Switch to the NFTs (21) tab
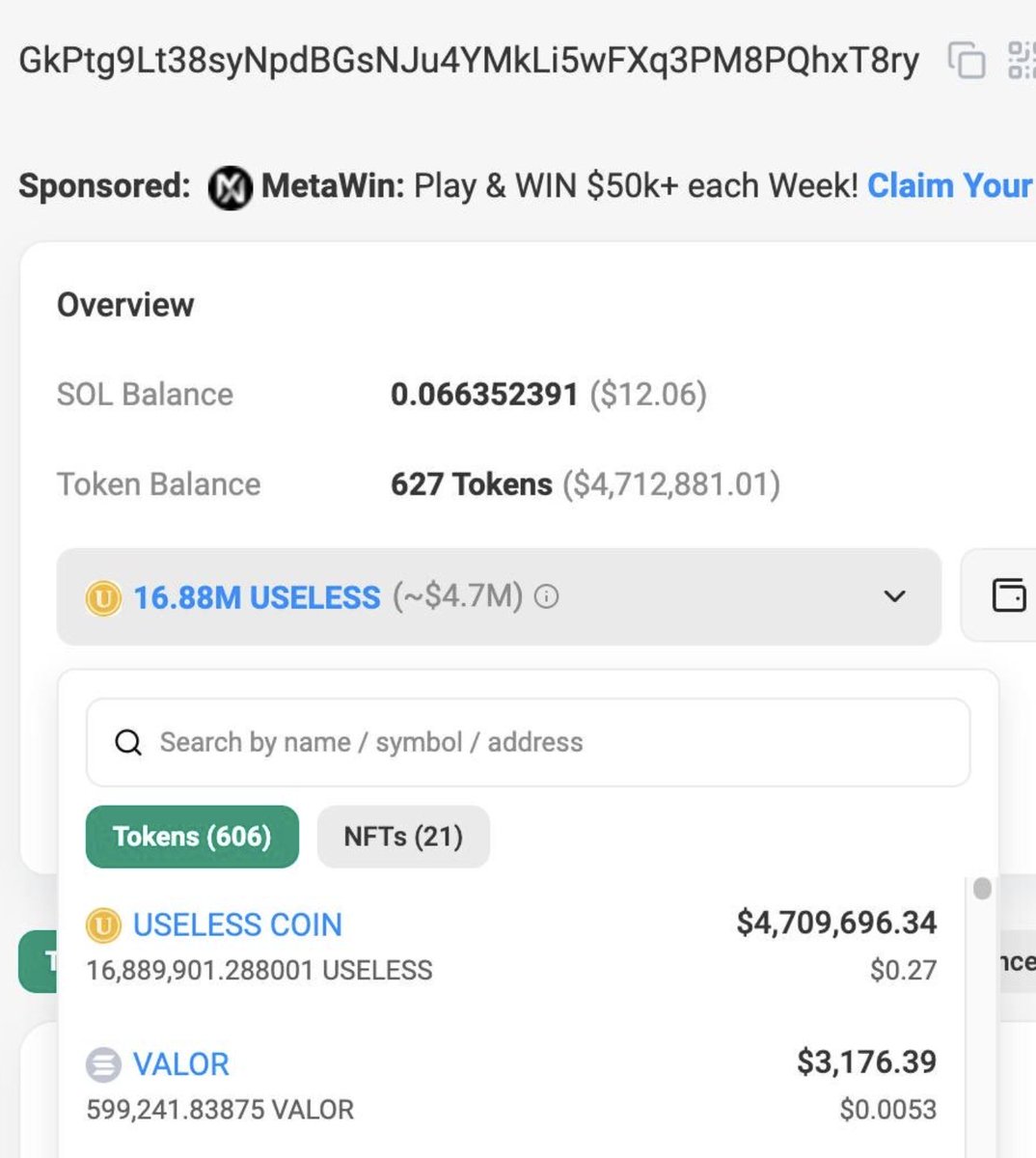The width and height of the screenshot is (1036, 1158). click(x=403, y=836)
